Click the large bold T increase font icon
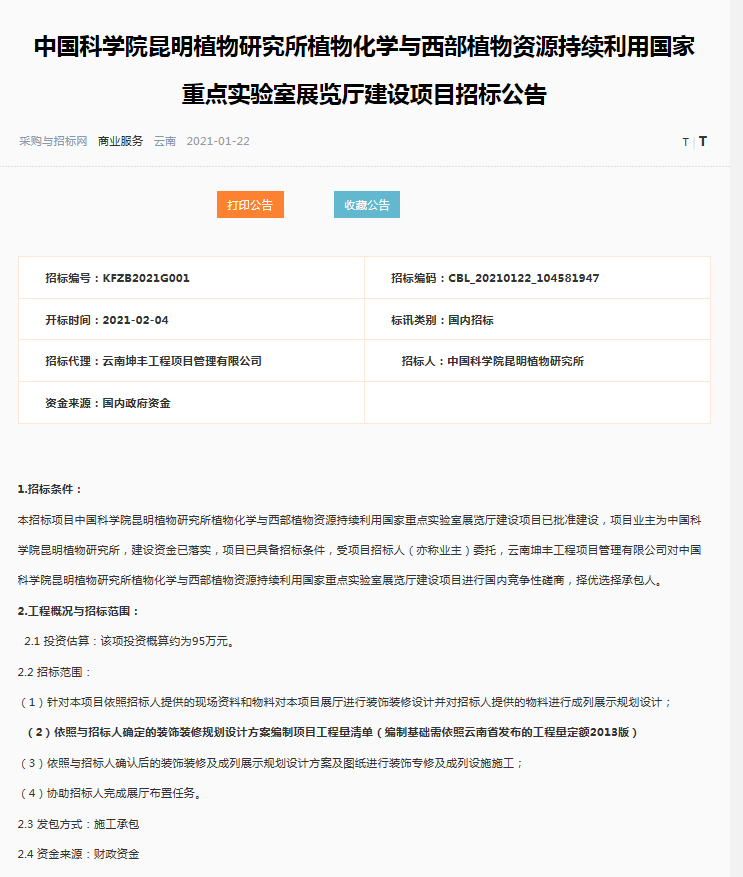Image resolution: width=743 pixels, height=877 pixels. pyautogui.click(x=703, y=141)
